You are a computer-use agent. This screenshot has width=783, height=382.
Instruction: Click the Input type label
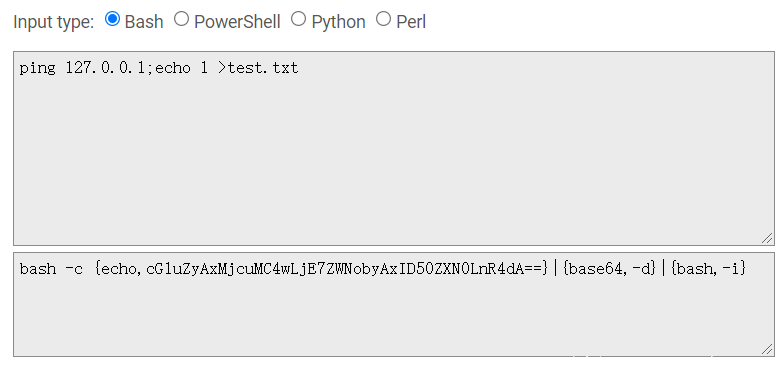click(53, 22)
